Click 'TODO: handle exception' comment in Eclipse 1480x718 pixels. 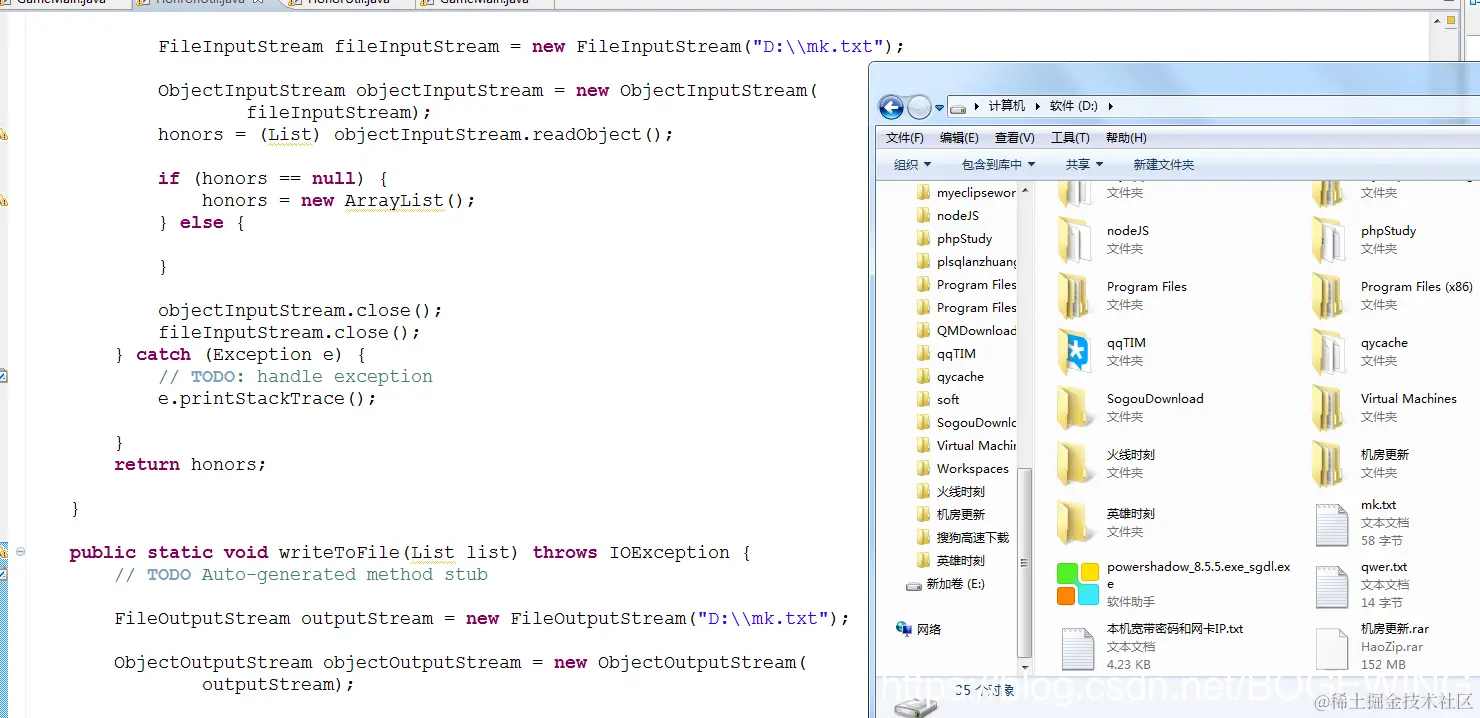click(312, 376)
